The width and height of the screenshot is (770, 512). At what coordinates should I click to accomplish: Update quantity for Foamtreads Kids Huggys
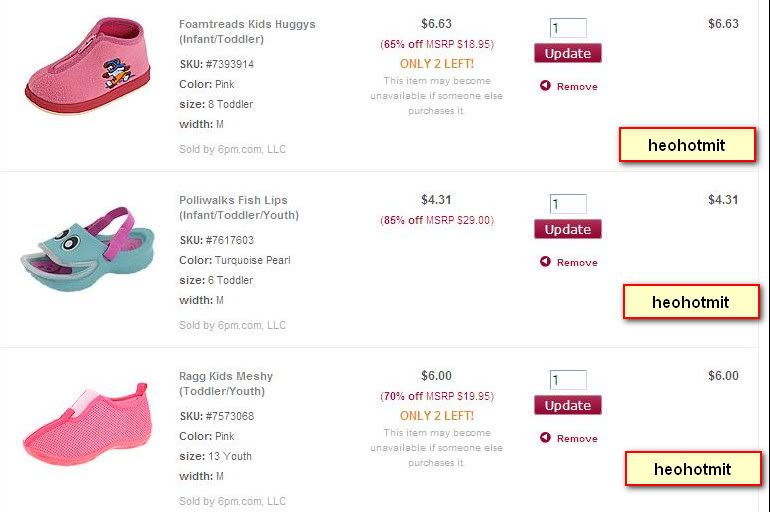coord(568,53)
